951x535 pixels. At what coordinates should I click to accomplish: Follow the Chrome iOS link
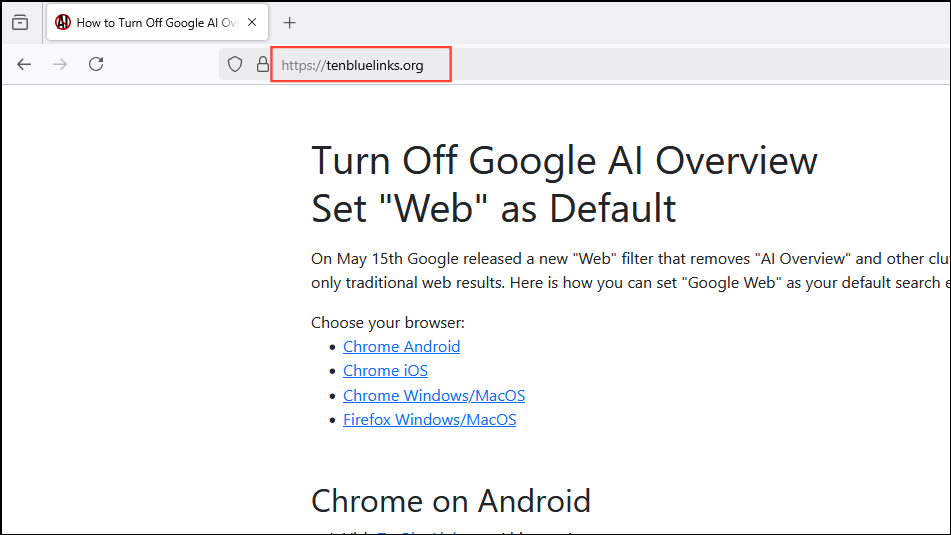385,371
